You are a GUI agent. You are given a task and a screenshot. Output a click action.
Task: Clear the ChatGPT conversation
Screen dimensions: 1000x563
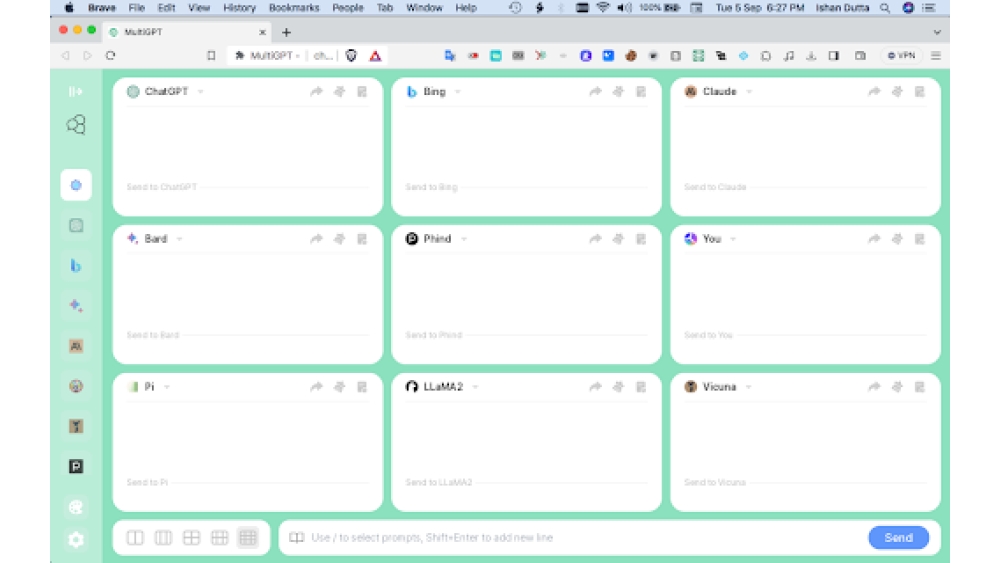(339, 92)
